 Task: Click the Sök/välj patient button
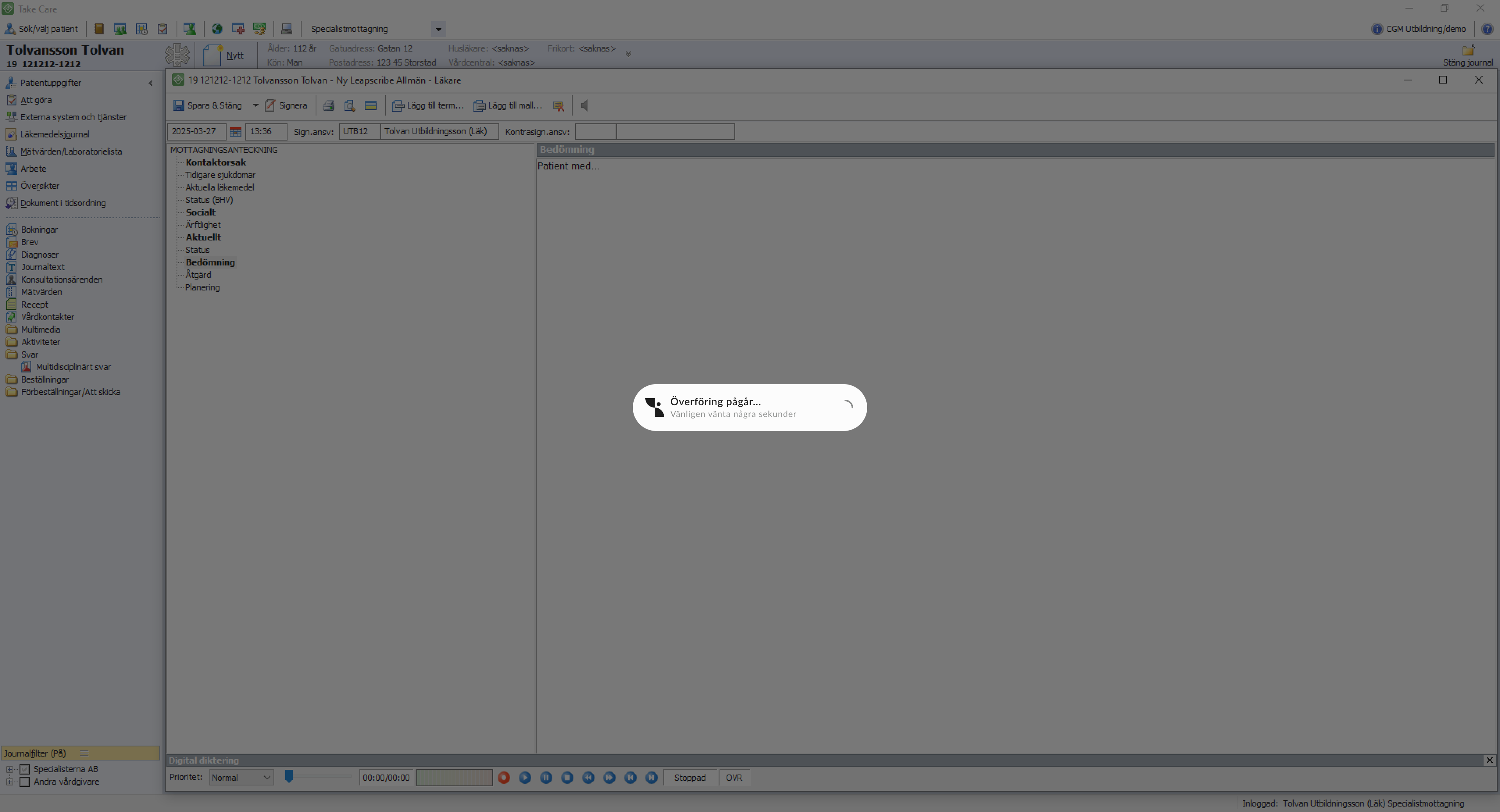pos(41,28)
